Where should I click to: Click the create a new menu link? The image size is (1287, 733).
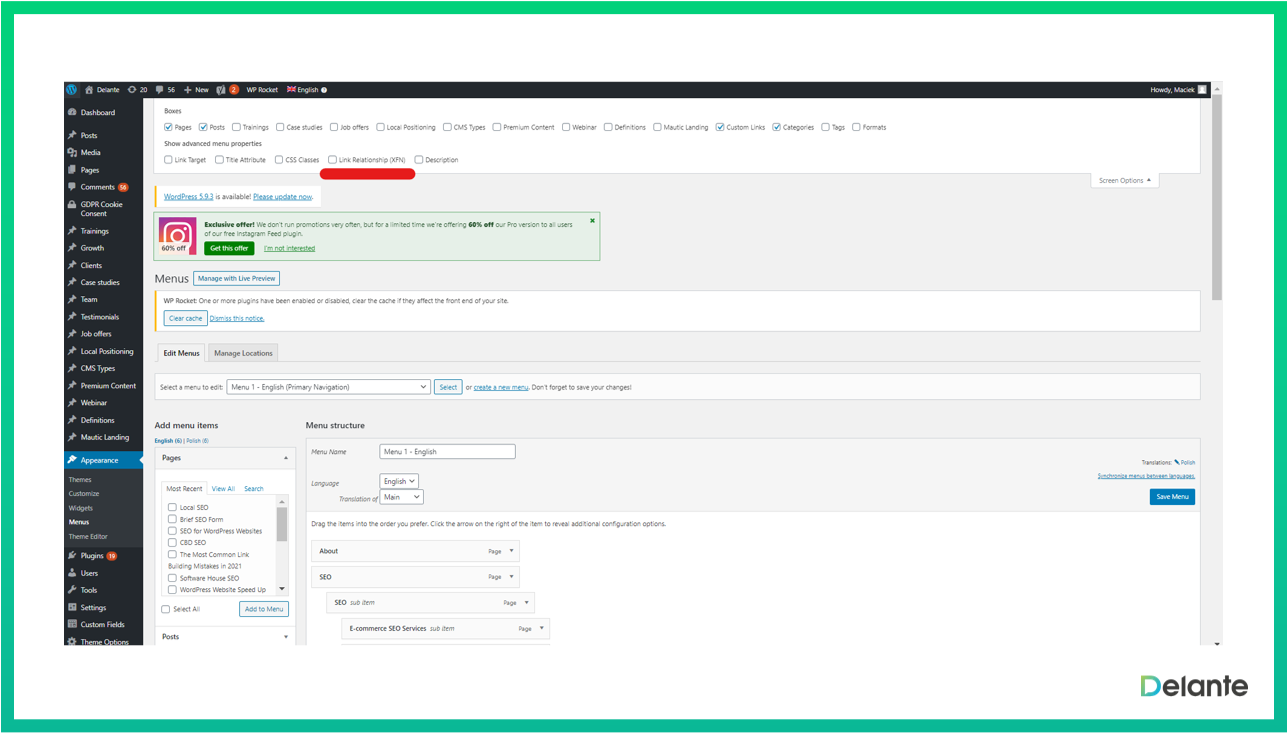(501, 387)
